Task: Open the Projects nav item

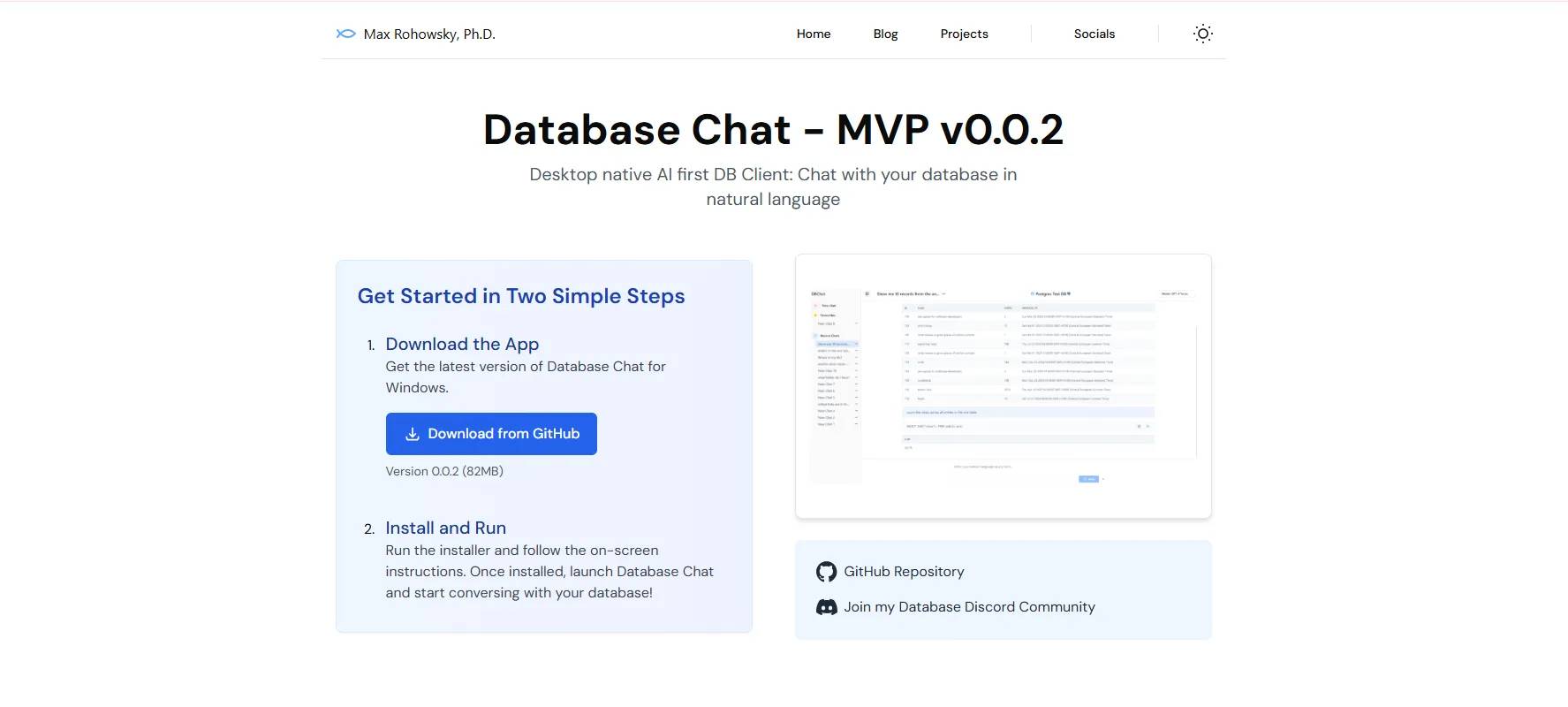Action: (964, 34)
